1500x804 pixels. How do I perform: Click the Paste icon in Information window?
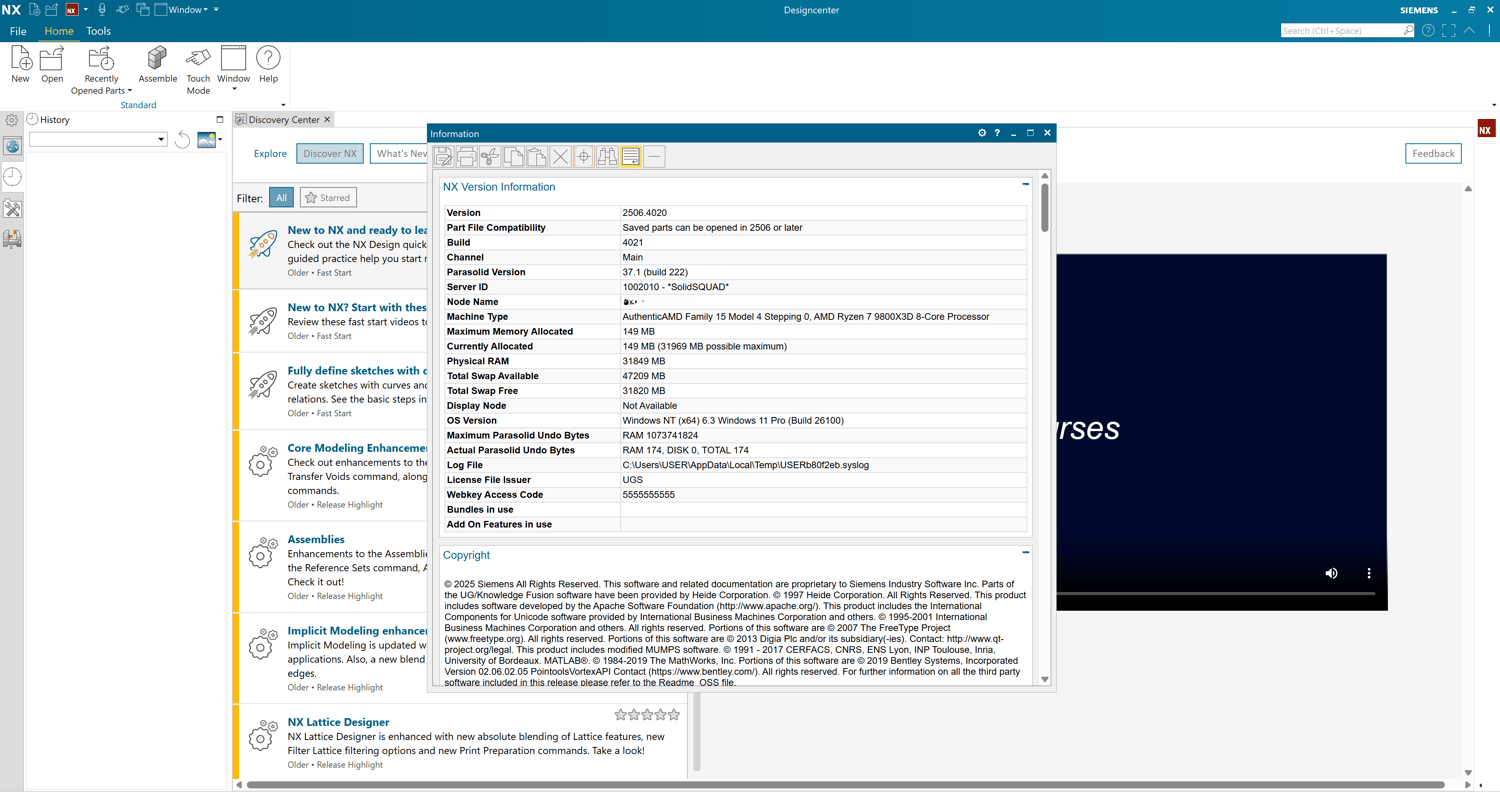[537, 157]
